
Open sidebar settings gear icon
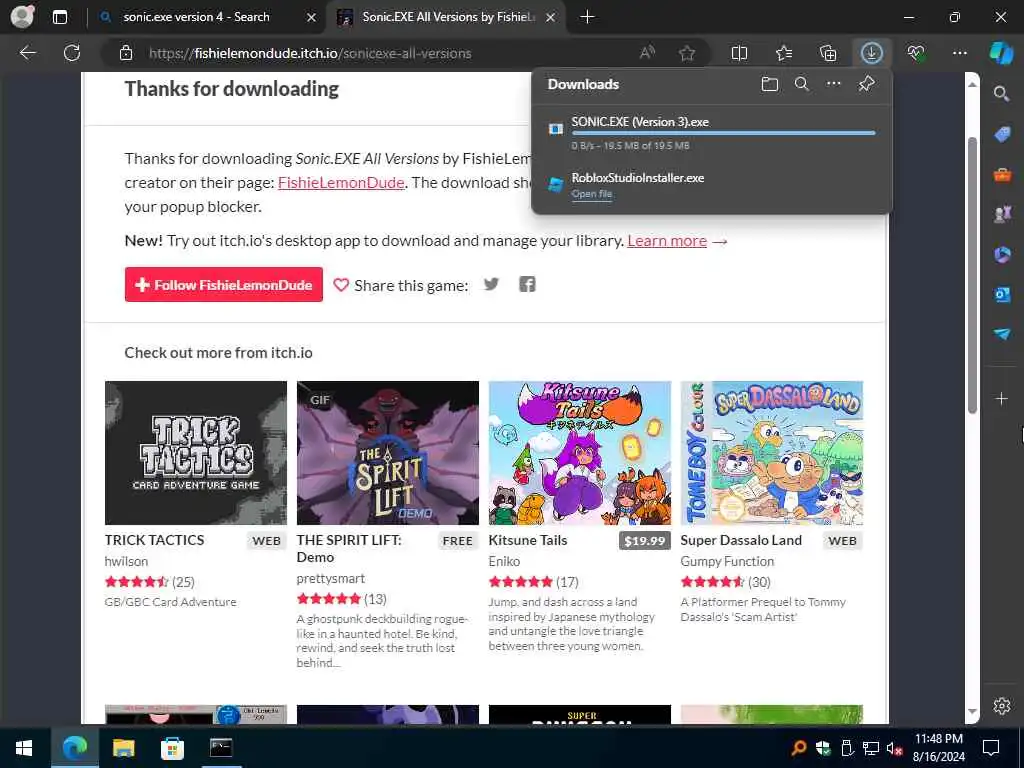1001,706
